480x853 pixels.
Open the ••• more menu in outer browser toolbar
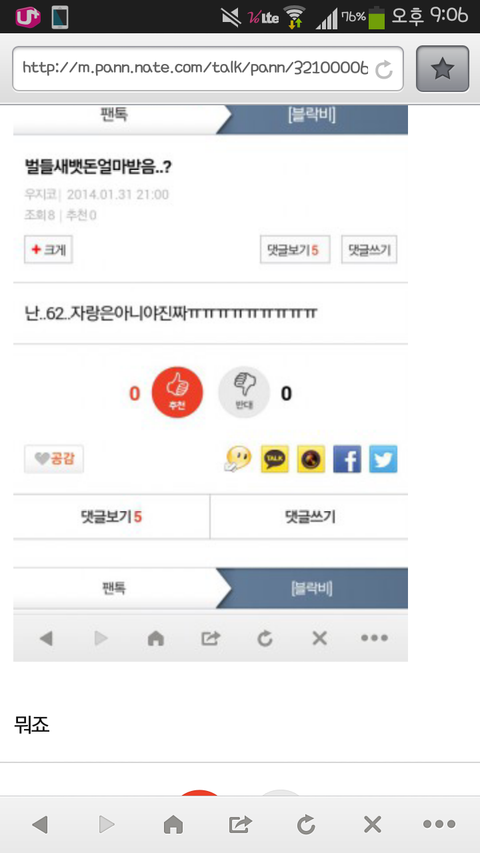439,825
